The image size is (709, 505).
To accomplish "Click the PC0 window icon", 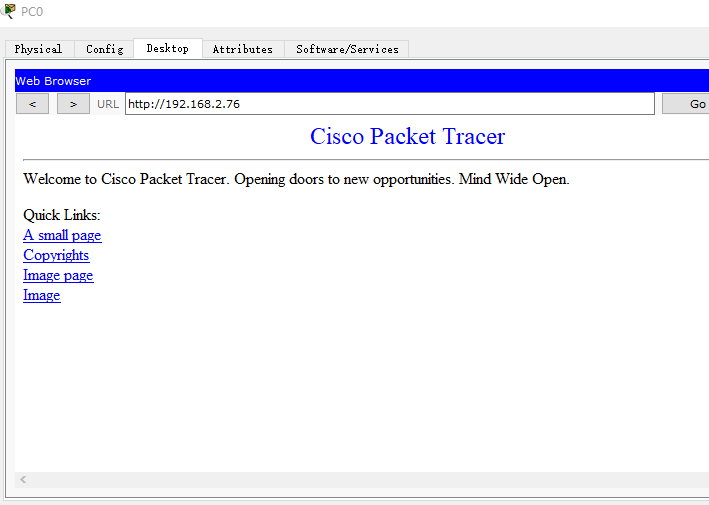I will click(x=9, y=11).
